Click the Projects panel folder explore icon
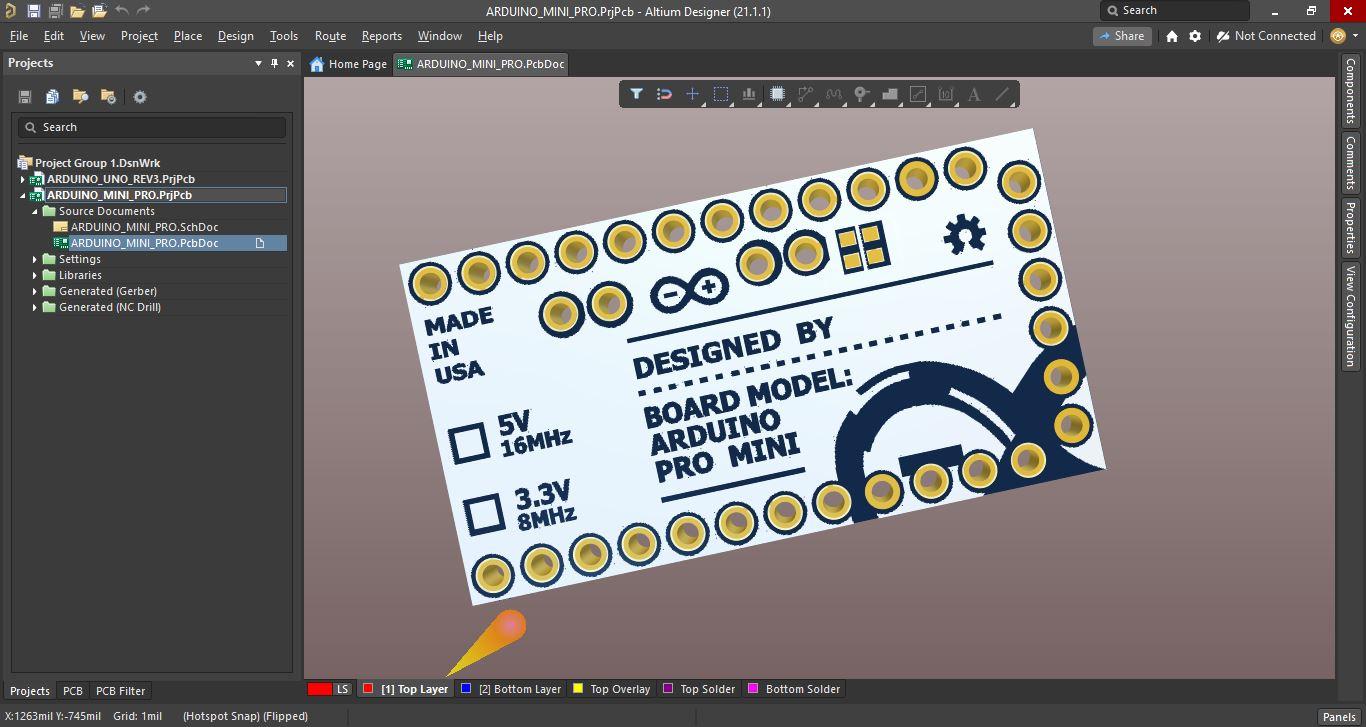 pos(80,97)
